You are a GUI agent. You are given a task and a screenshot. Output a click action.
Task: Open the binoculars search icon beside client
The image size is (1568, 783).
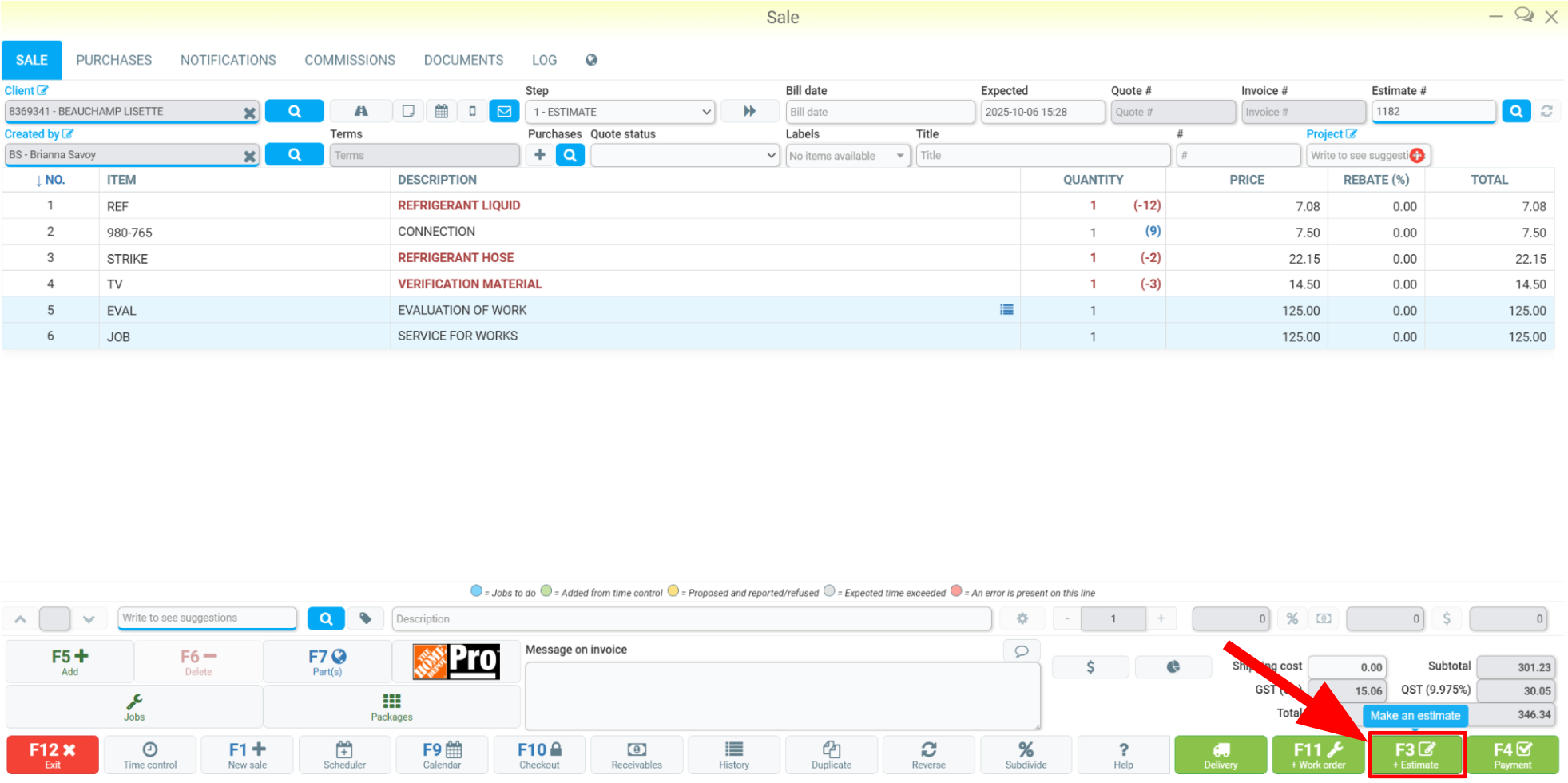[x=361, y=111]
